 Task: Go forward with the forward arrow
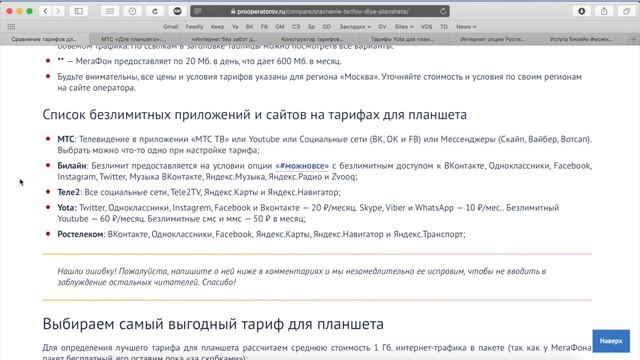58,11
